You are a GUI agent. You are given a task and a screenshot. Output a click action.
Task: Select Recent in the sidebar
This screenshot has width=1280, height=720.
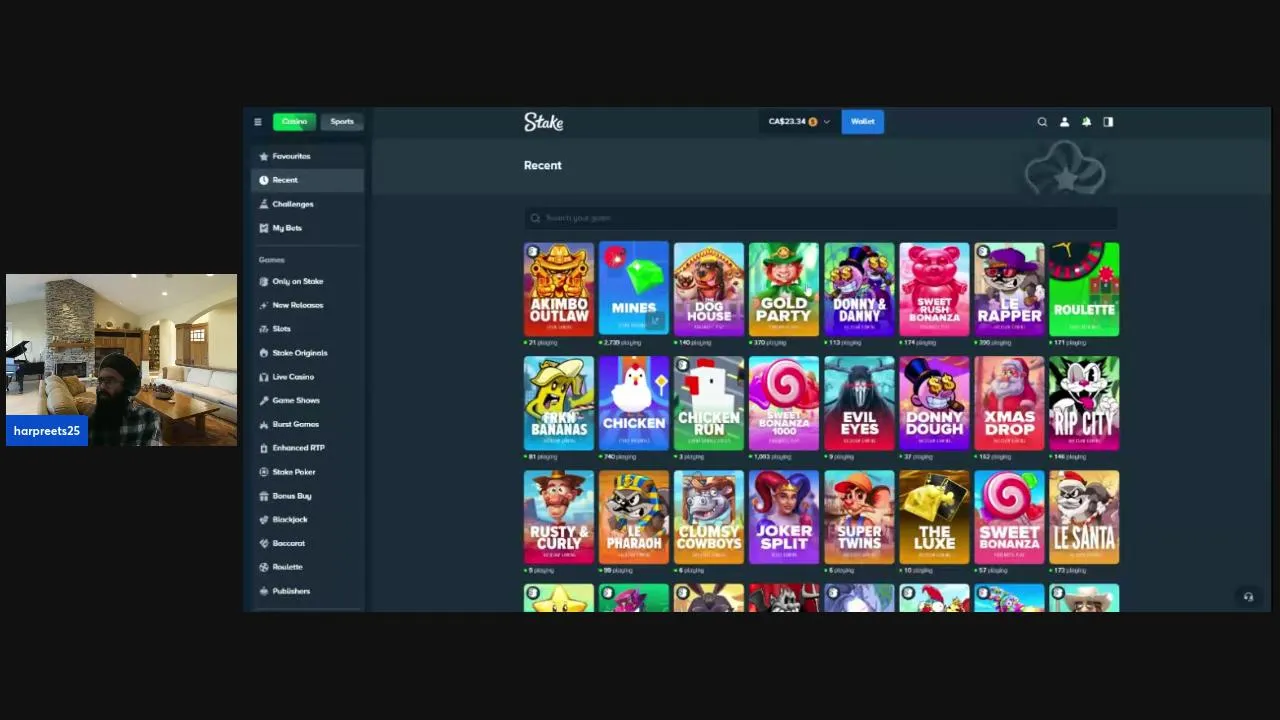coord(307,180)
